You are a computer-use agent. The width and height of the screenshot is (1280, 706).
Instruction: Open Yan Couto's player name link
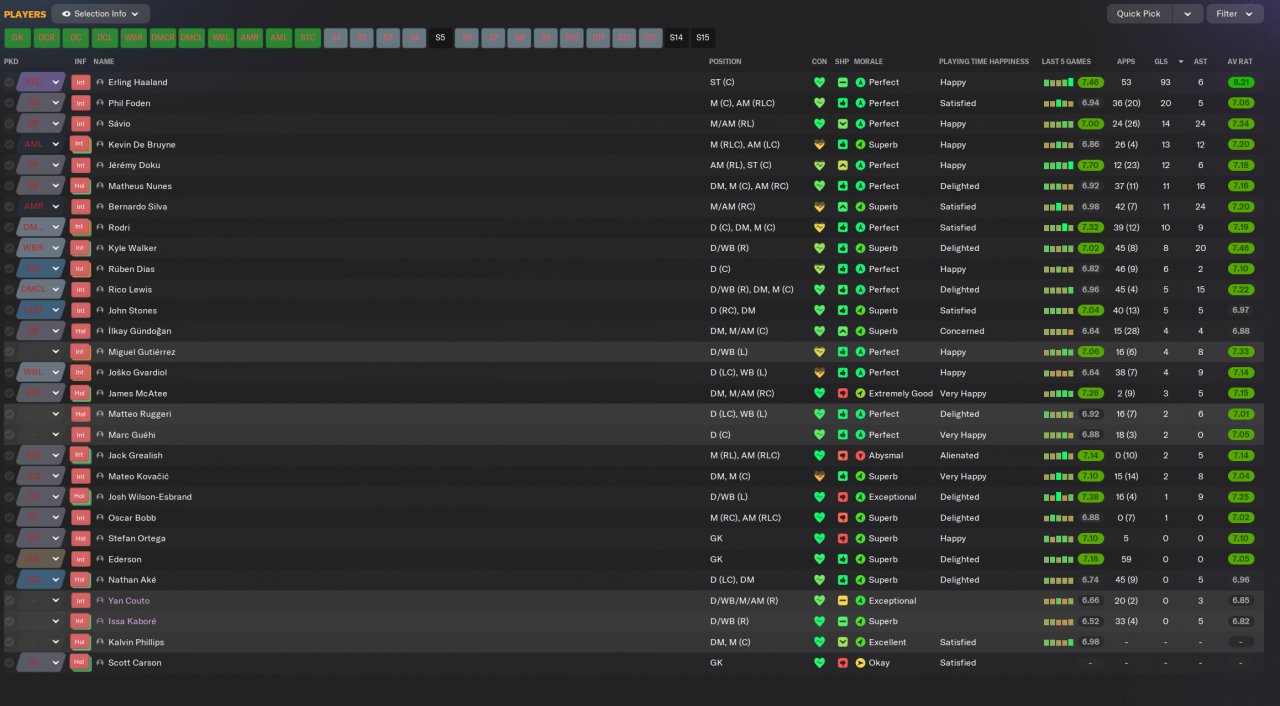(x=129, y=601)
